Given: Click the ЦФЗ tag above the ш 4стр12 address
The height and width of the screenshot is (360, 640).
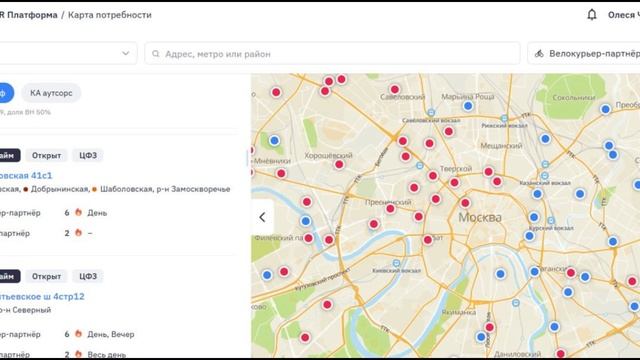Looking at the screenshot, I should (88, 276).
